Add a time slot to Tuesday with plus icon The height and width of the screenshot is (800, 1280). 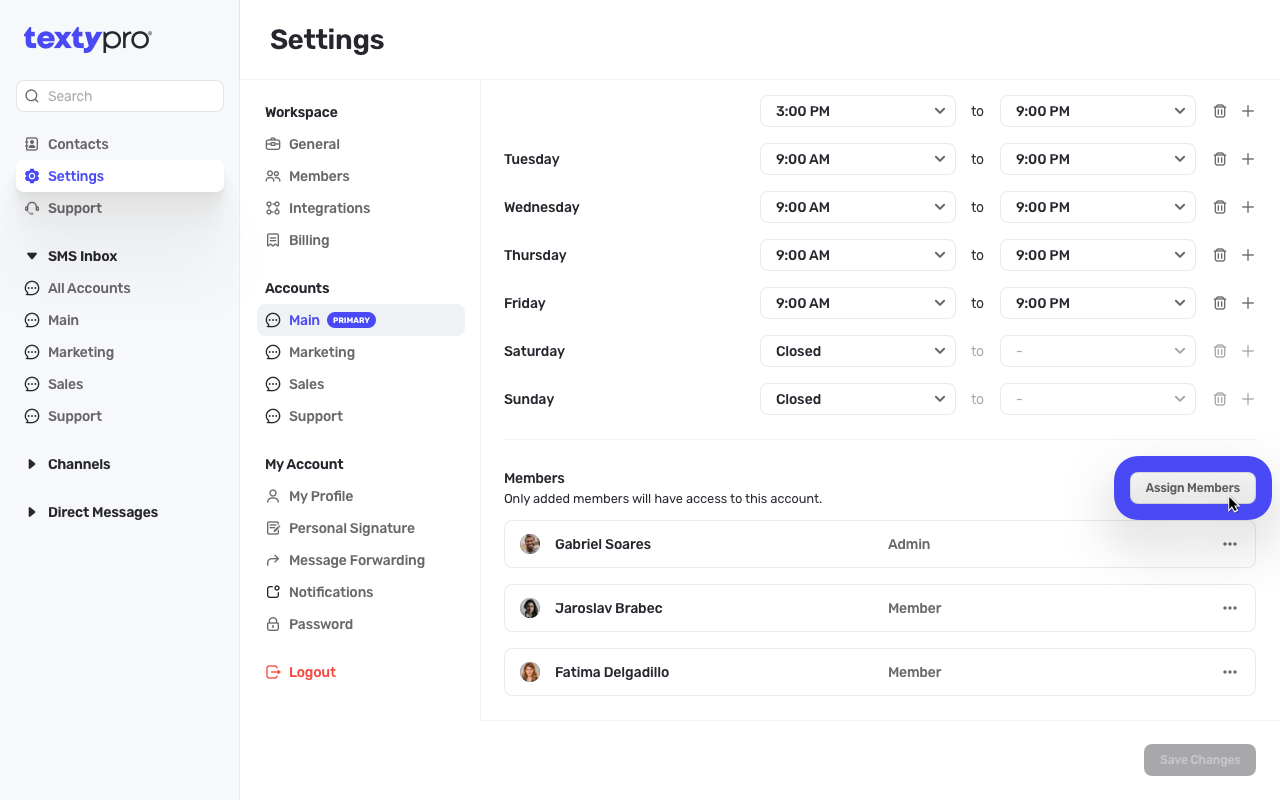pyautogui.click(x=1248, y=159)
